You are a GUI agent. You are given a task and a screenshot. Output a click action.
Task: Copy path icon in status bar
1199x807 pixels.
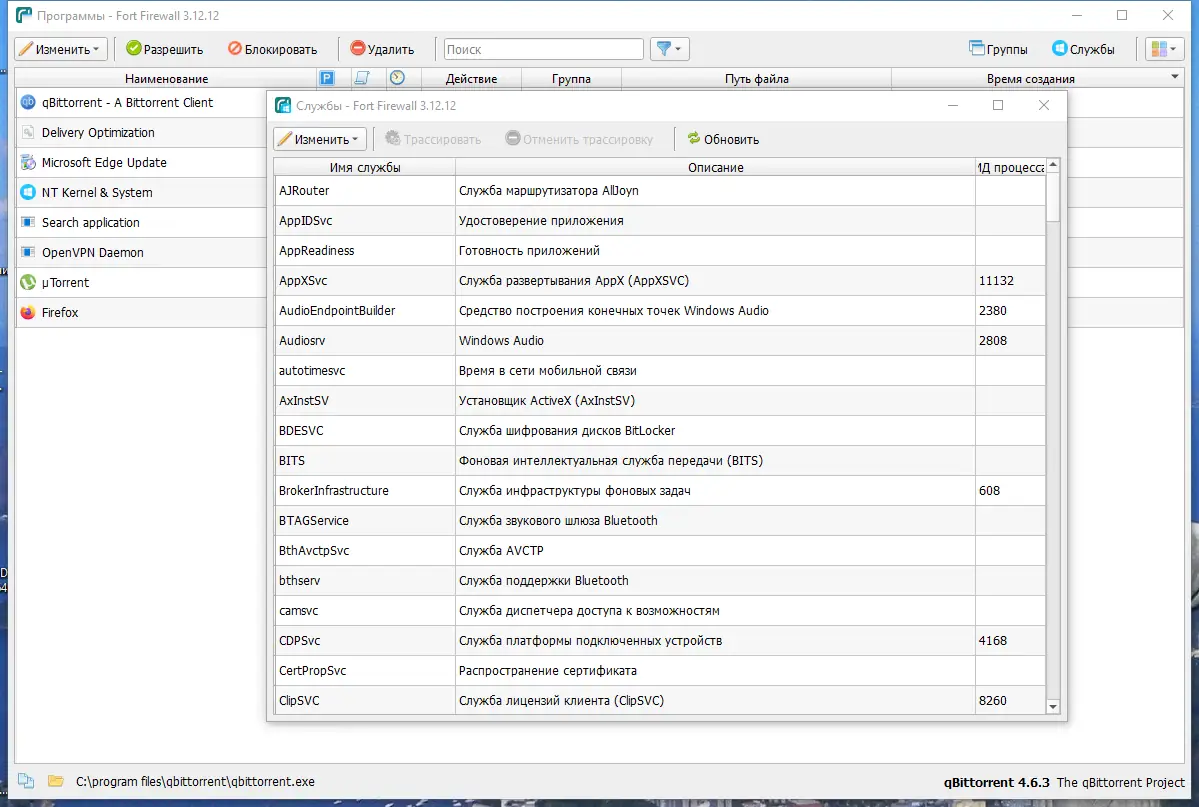[x=26, y=781]
